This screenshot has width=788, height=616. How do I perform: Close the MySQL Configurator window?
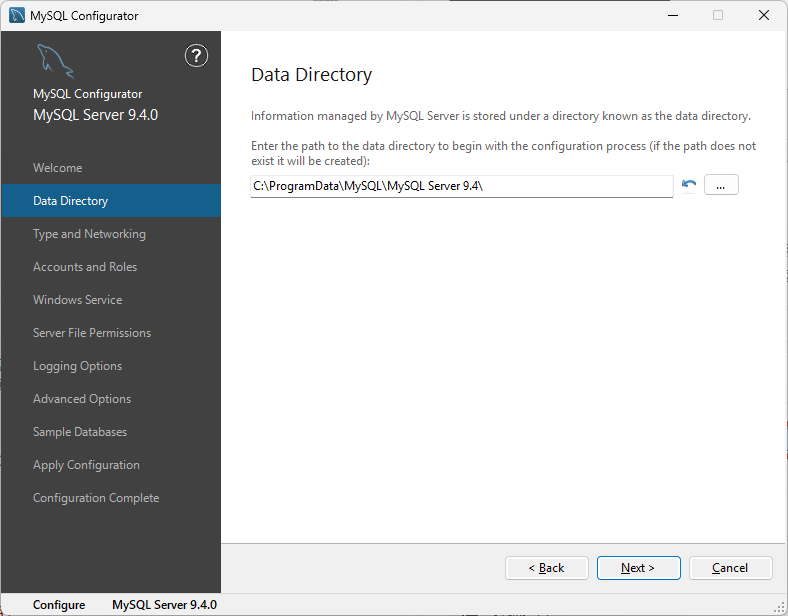coord(764,16)
